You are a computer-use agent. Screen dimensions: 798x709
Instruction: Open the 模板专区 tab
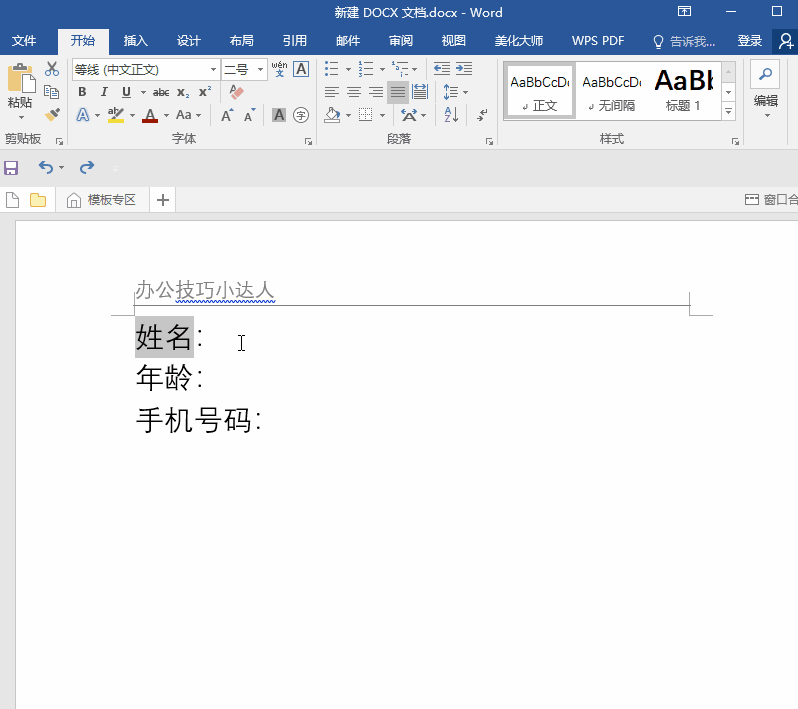coord(102,200)
